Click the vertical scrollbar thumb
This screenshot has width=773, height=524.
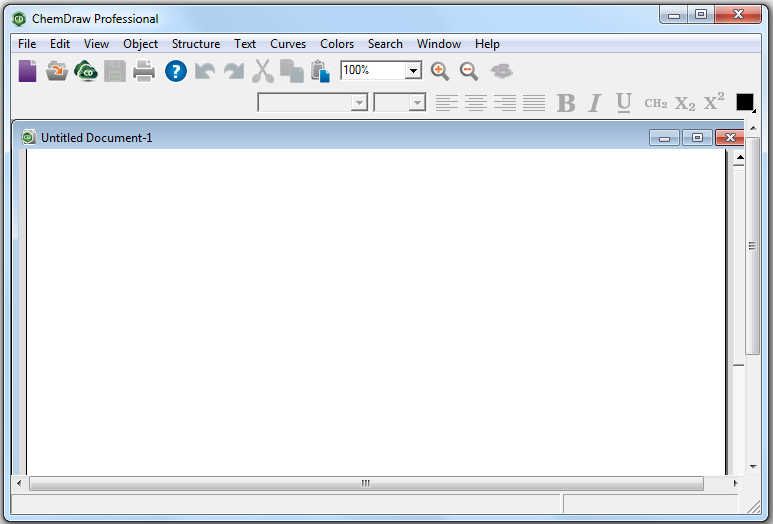pos(752,246)
